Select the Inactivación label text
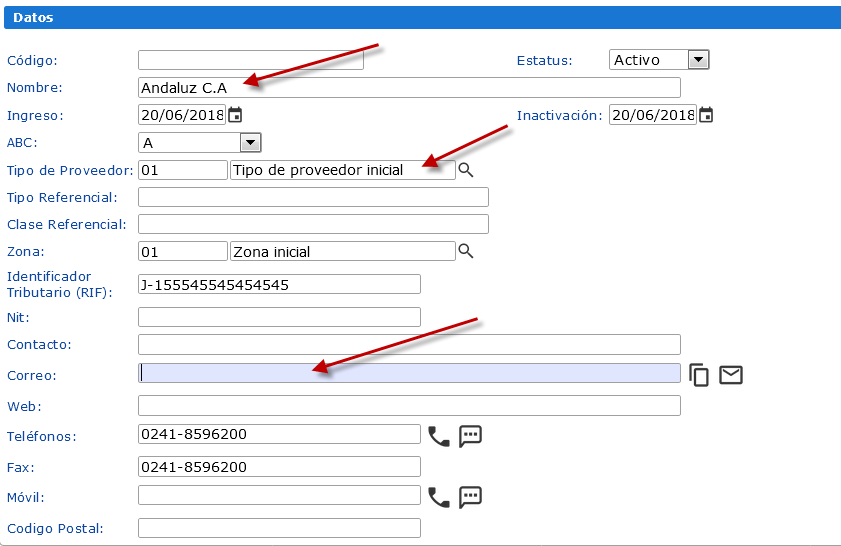Viewport: 841px width, 546px height. coord(559,116)
